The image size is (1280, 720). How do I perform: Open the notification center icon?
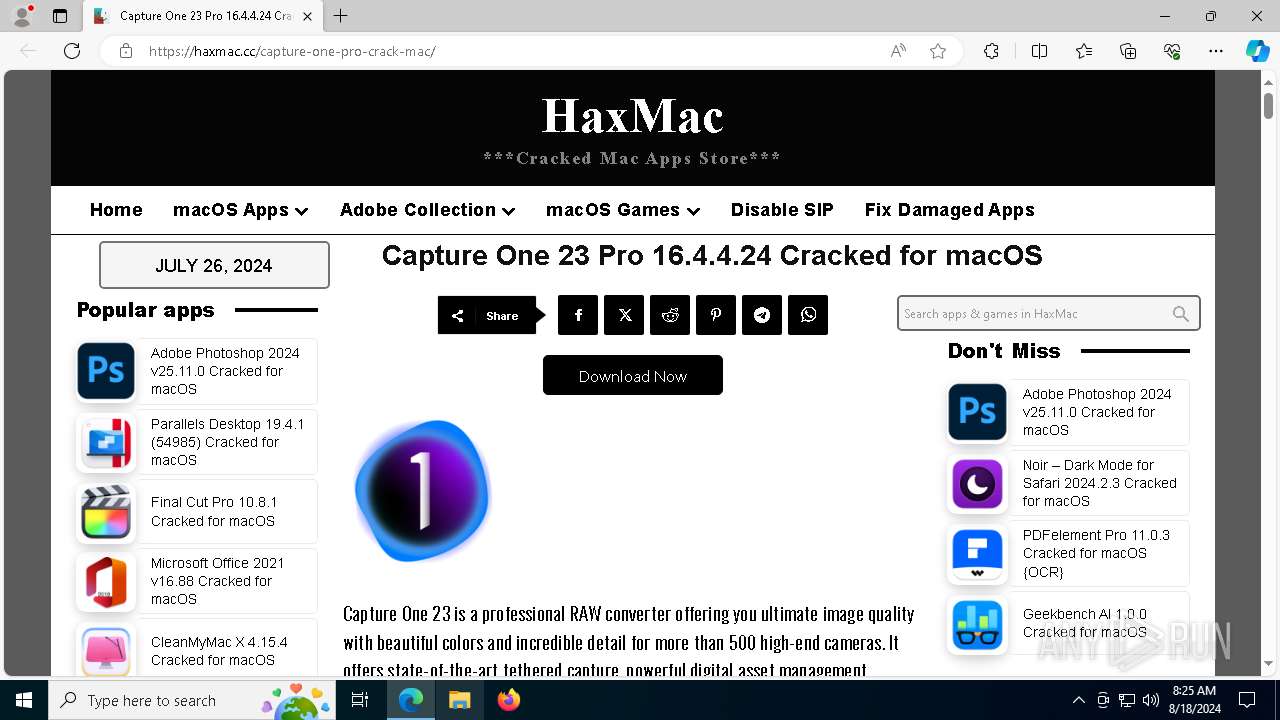(x=1247, y=700)
